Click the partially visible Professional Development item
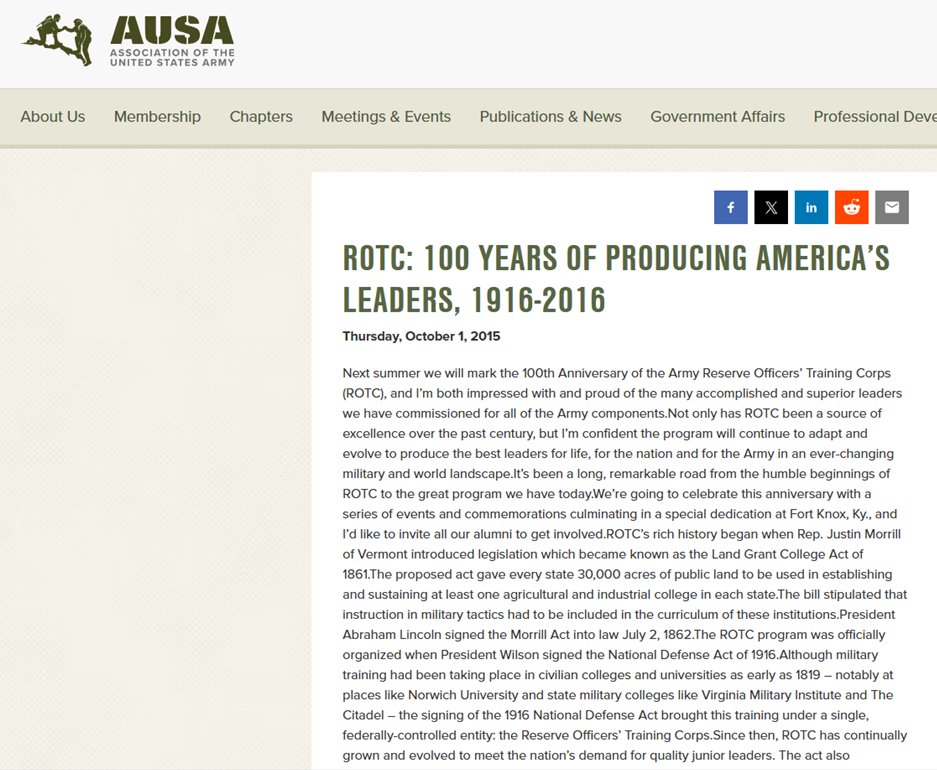The width and height of the screenshot is (937, 770). pos(874,117)
